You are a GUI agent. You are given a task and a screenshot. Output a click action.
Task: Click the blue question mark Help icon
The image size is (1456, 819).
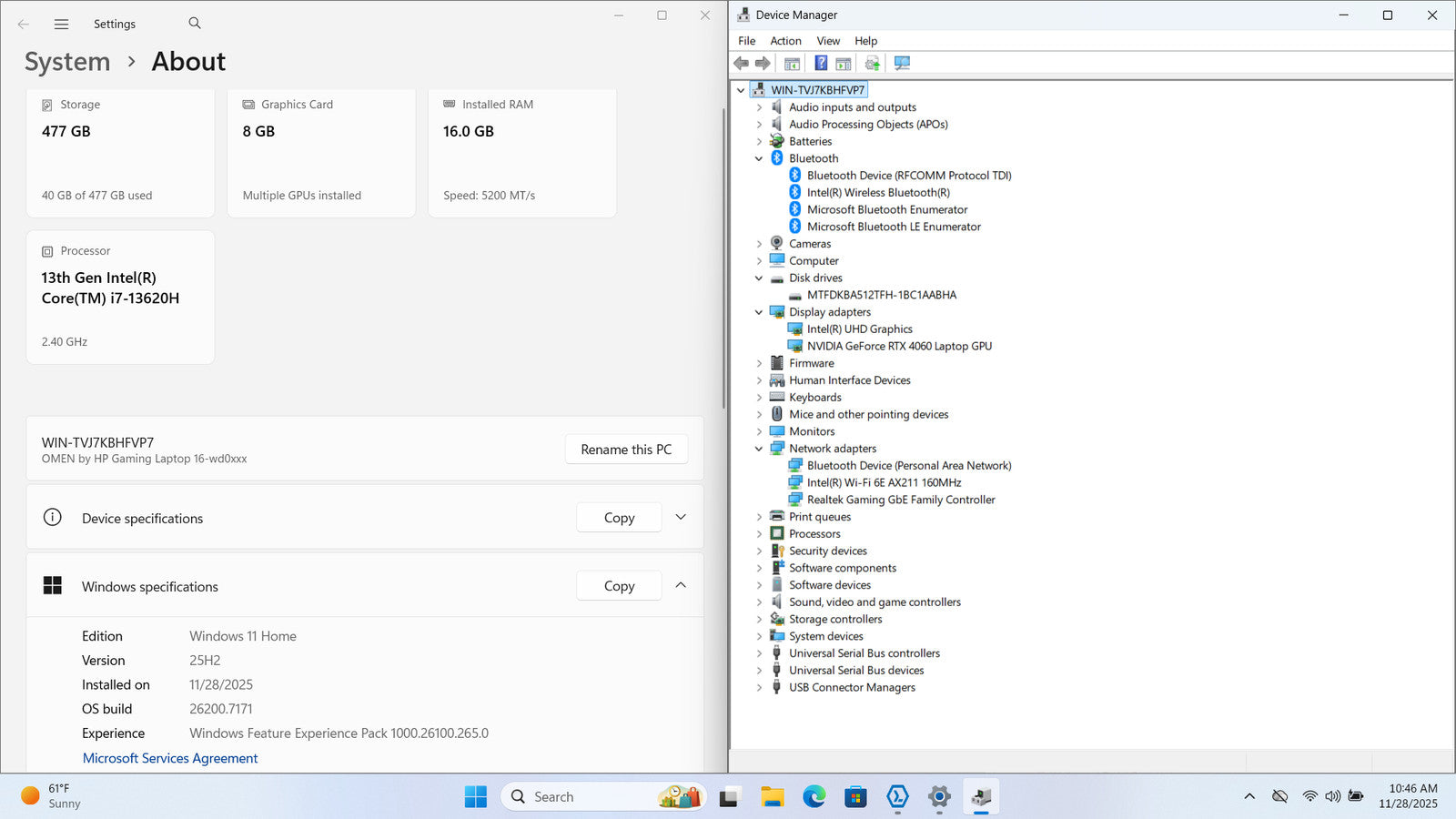(821, 64)
